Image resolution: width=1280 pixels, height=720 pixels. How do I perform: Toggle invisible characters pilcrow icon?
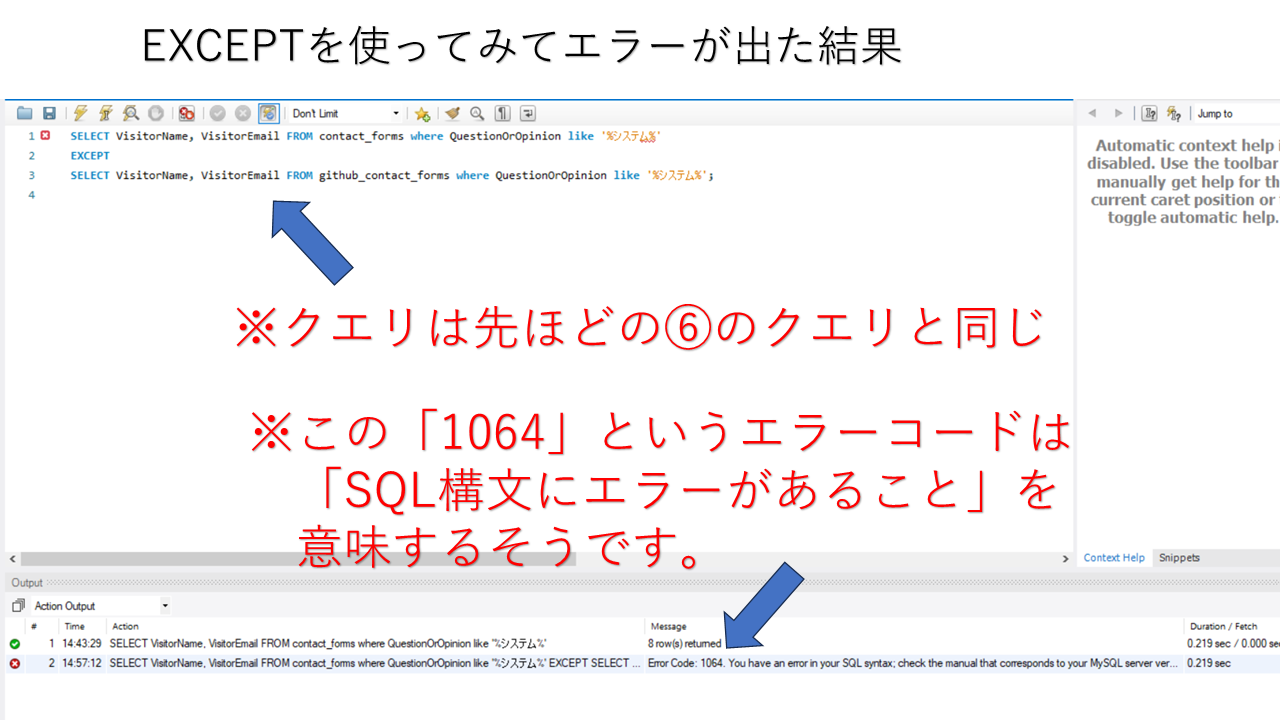[503, 114]
